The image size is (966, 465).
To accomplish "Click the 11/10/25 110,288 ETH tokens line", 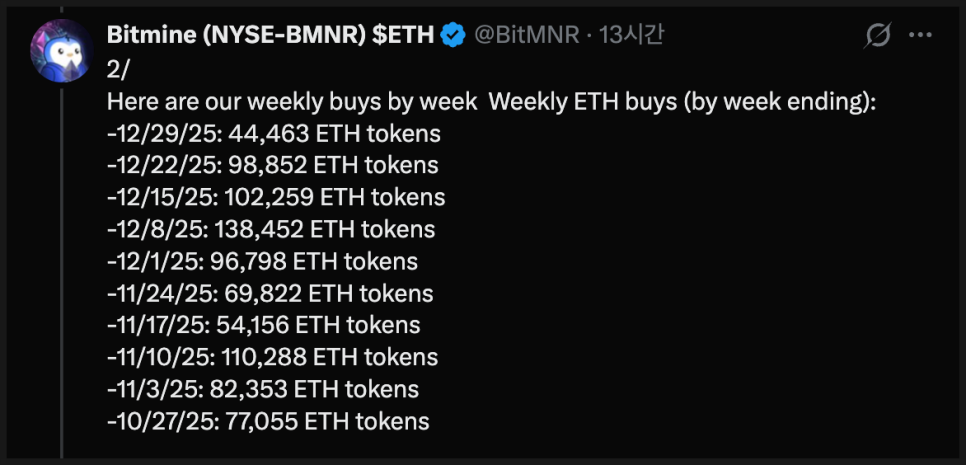I will (x=272, y=357).
